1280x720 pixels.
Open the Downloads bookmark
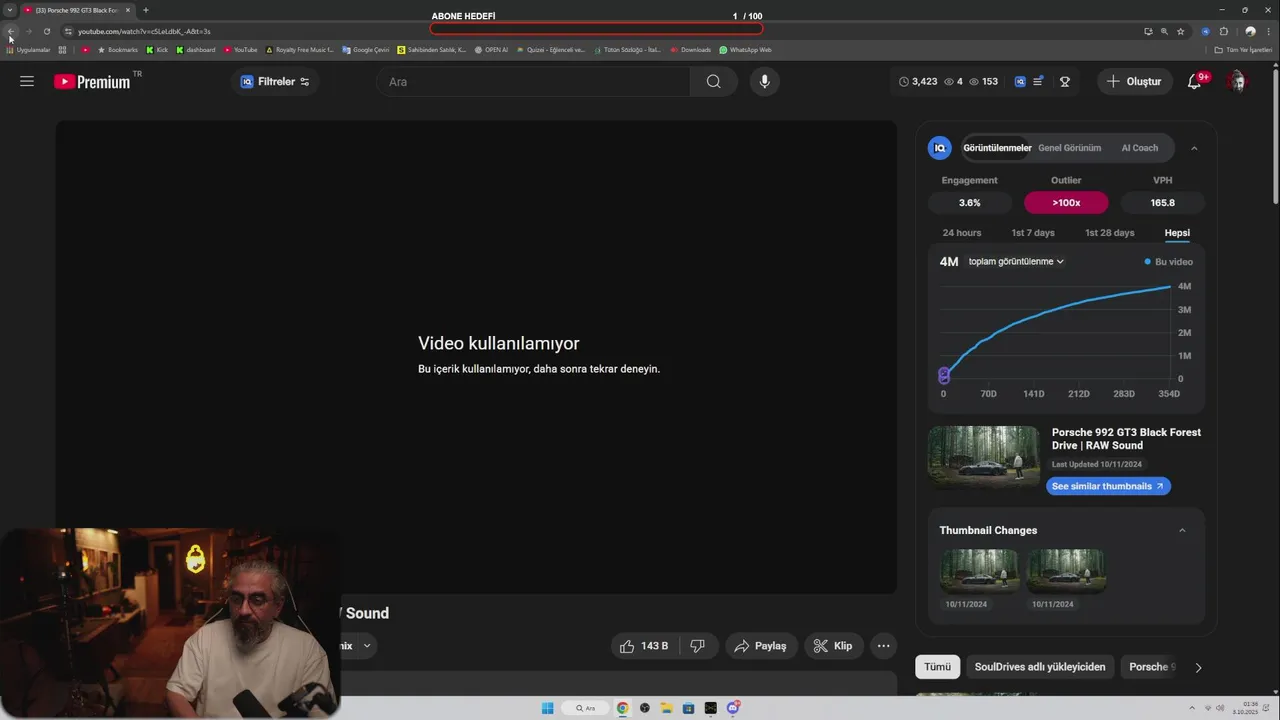(x=691, y=49)
